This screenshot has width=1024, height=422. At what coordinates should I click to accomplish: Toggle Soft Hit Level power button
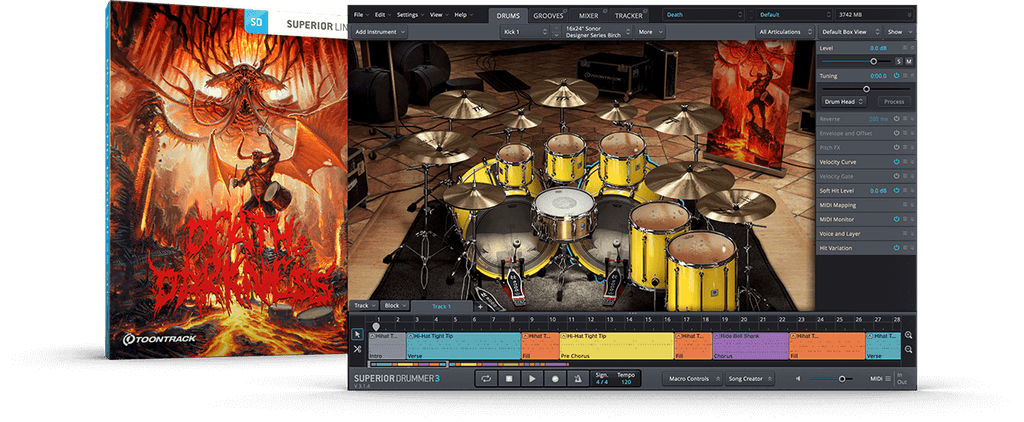click(897, 191)
